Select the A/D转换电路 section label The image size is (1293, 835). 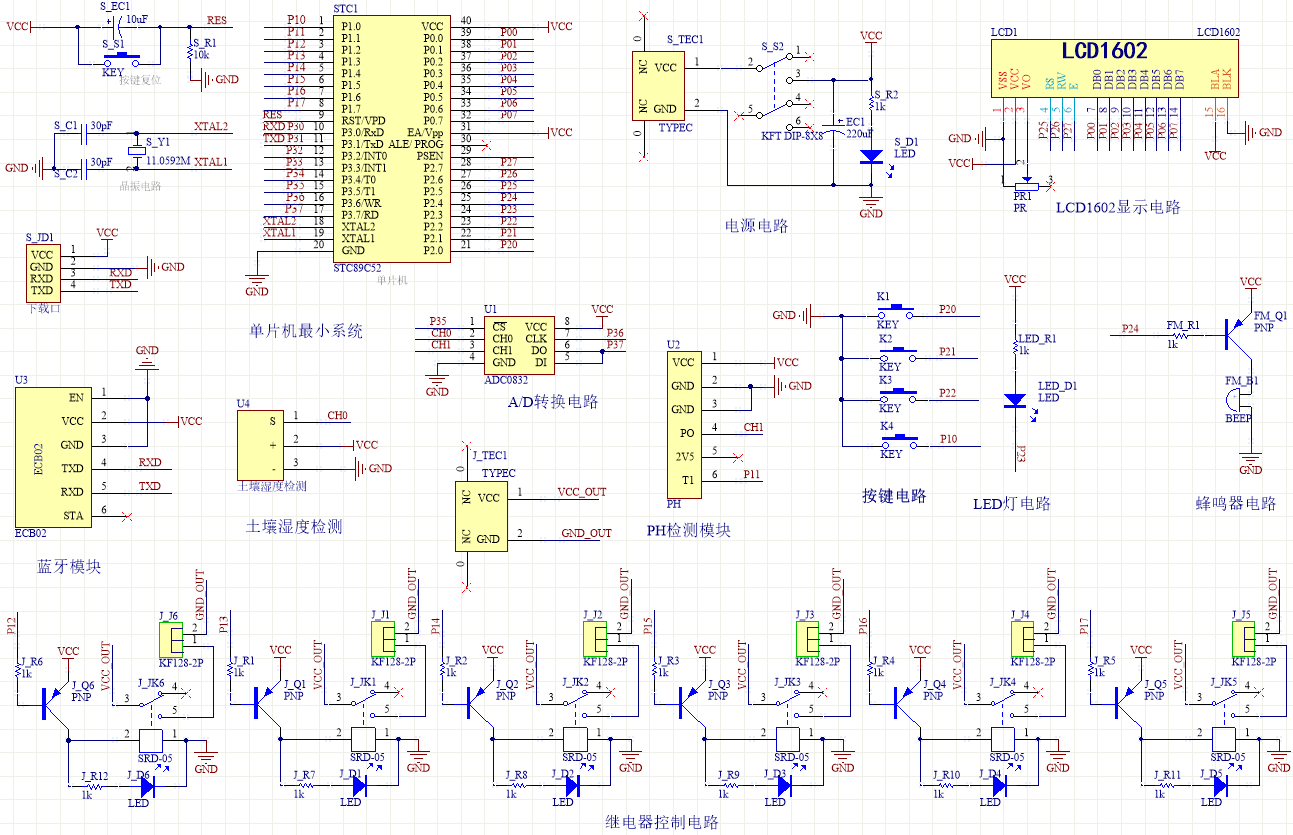(x=553, y=401)
